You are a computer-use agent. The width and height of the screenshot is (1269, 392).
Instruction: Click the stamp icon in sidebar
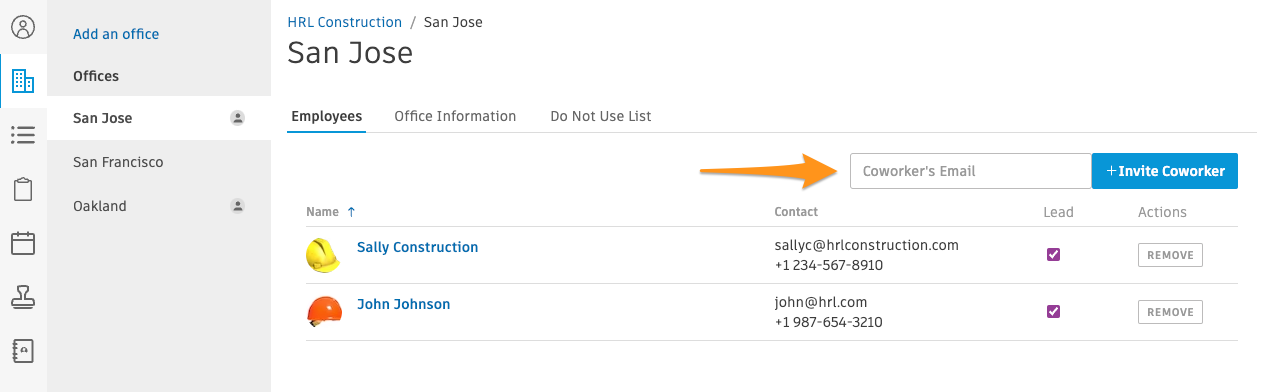22,297
